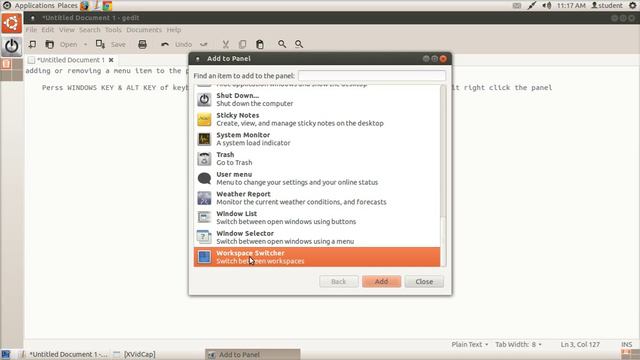Viewport: 640px width, 360px height.
Task: Open the gedit File menu
Action: pyautogui.click(x=31, y=30)
